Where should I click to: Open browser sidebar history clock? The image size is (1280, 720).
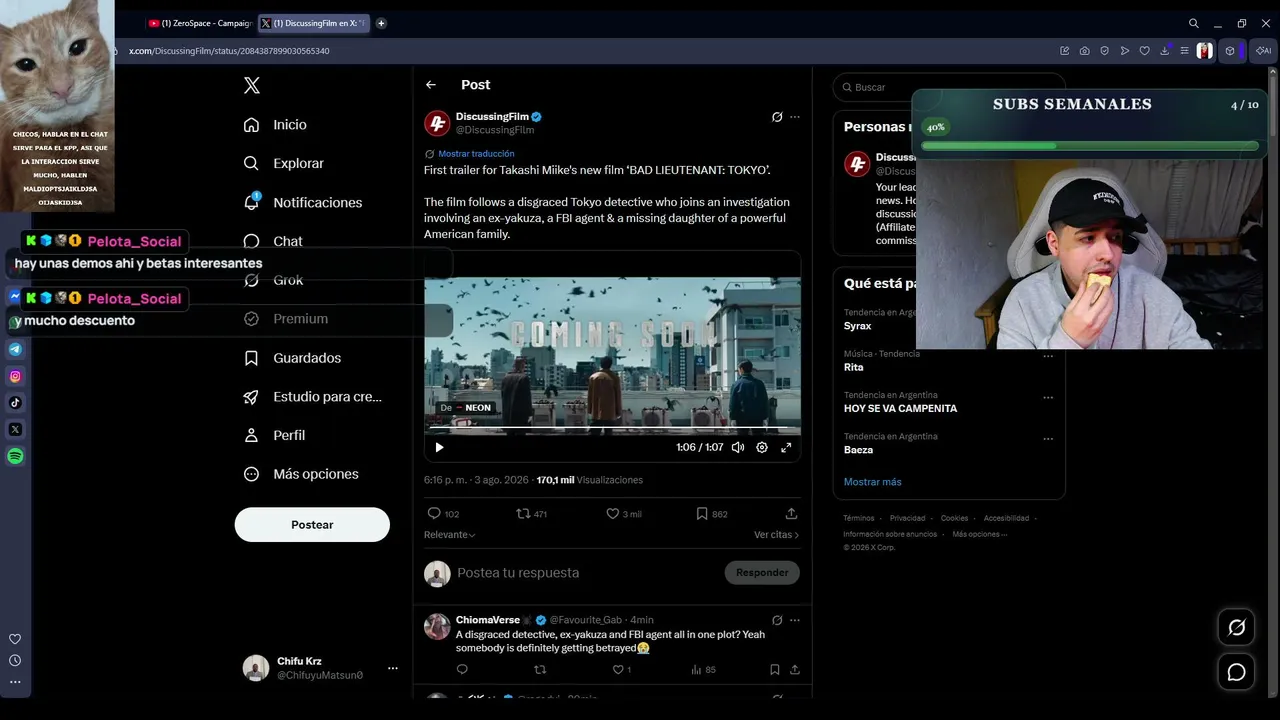[x=15, y=660]
